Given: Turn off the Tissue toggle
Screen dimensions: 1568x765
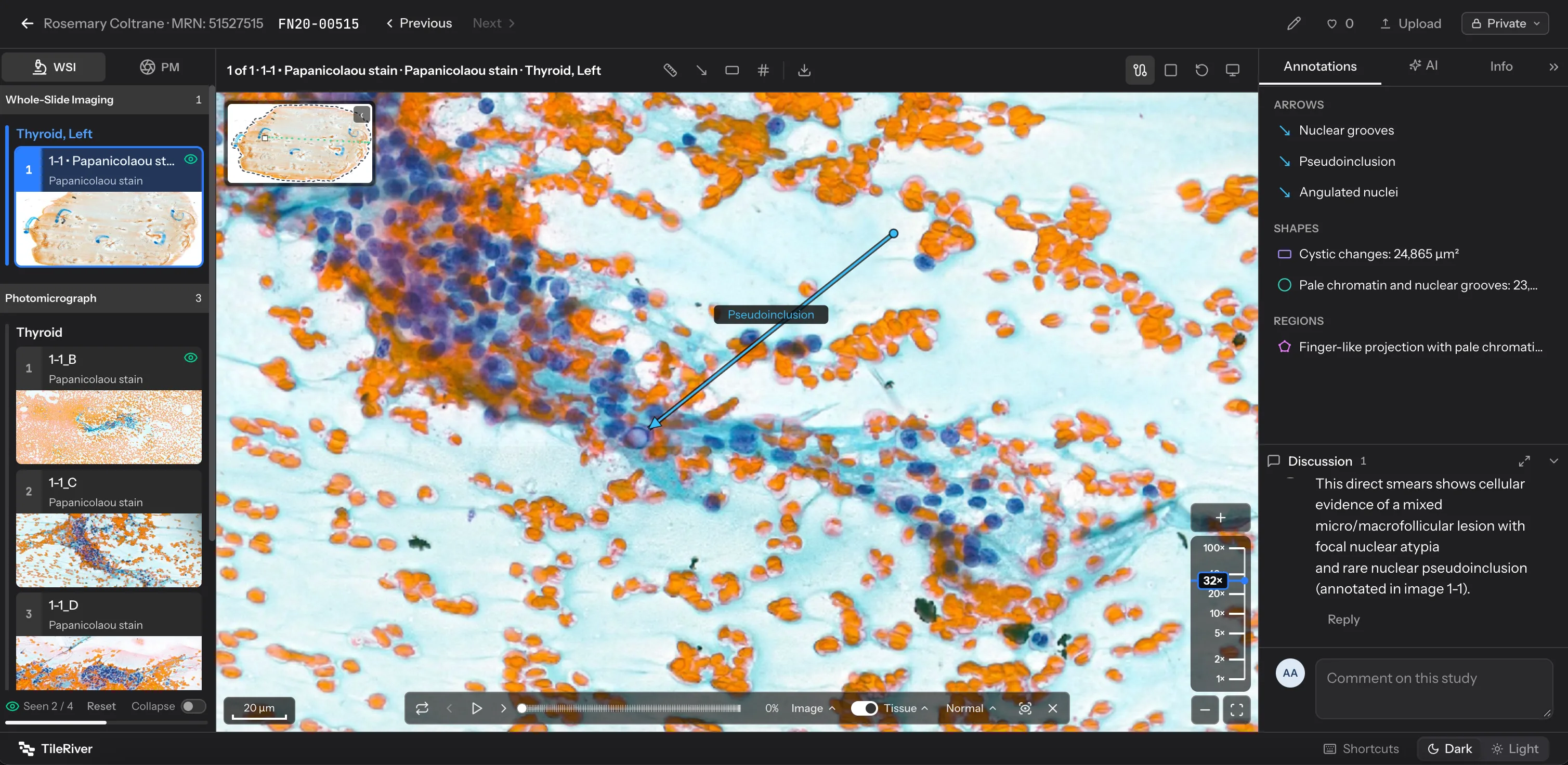Looking at the screenshot, I should pyautogui.click(x=864, y=708).
